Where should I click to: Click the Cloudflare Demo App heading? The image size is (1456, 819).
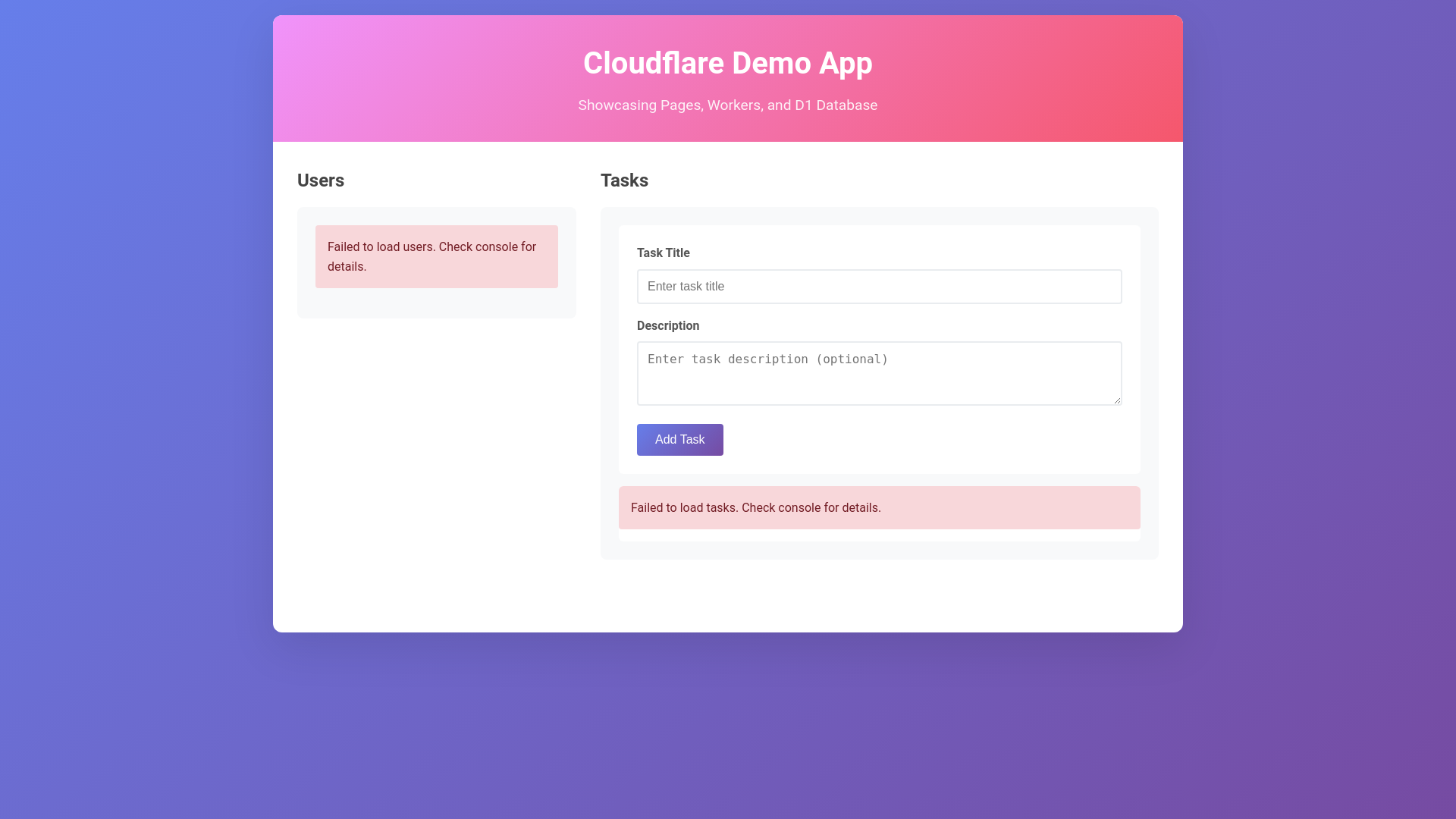point(728,63)
